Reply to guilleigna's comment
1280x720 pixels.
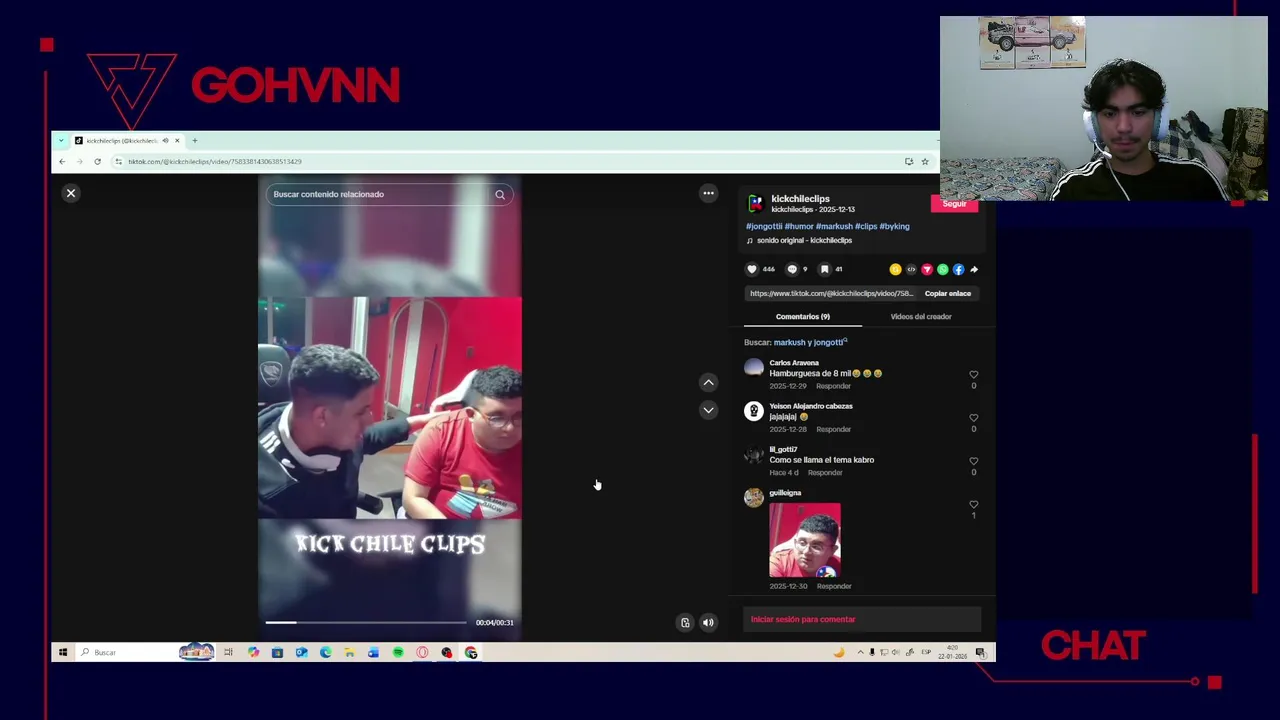[833, 587]
